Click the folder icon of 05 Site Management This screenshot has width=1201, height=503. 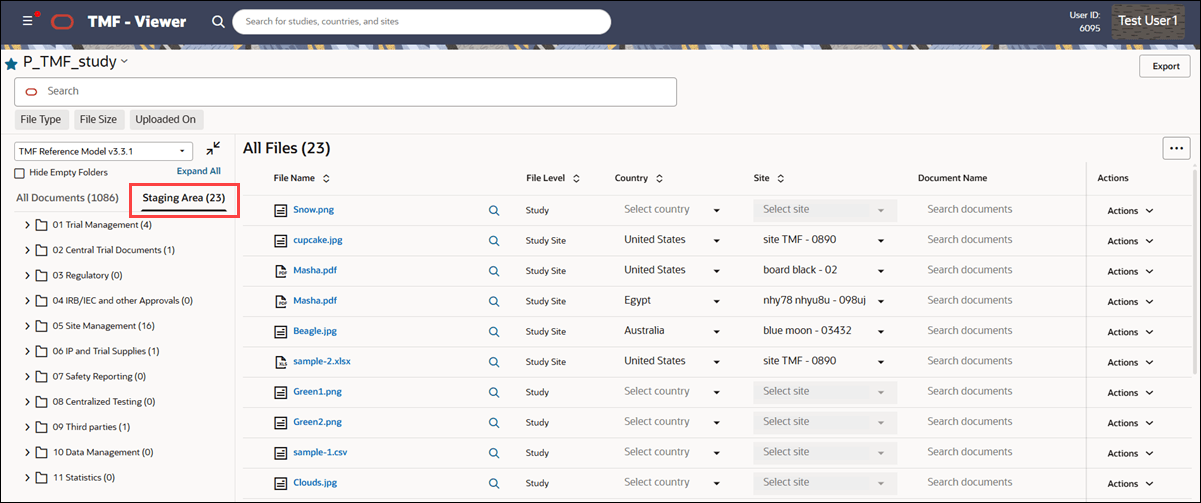[x=42, y=326]
